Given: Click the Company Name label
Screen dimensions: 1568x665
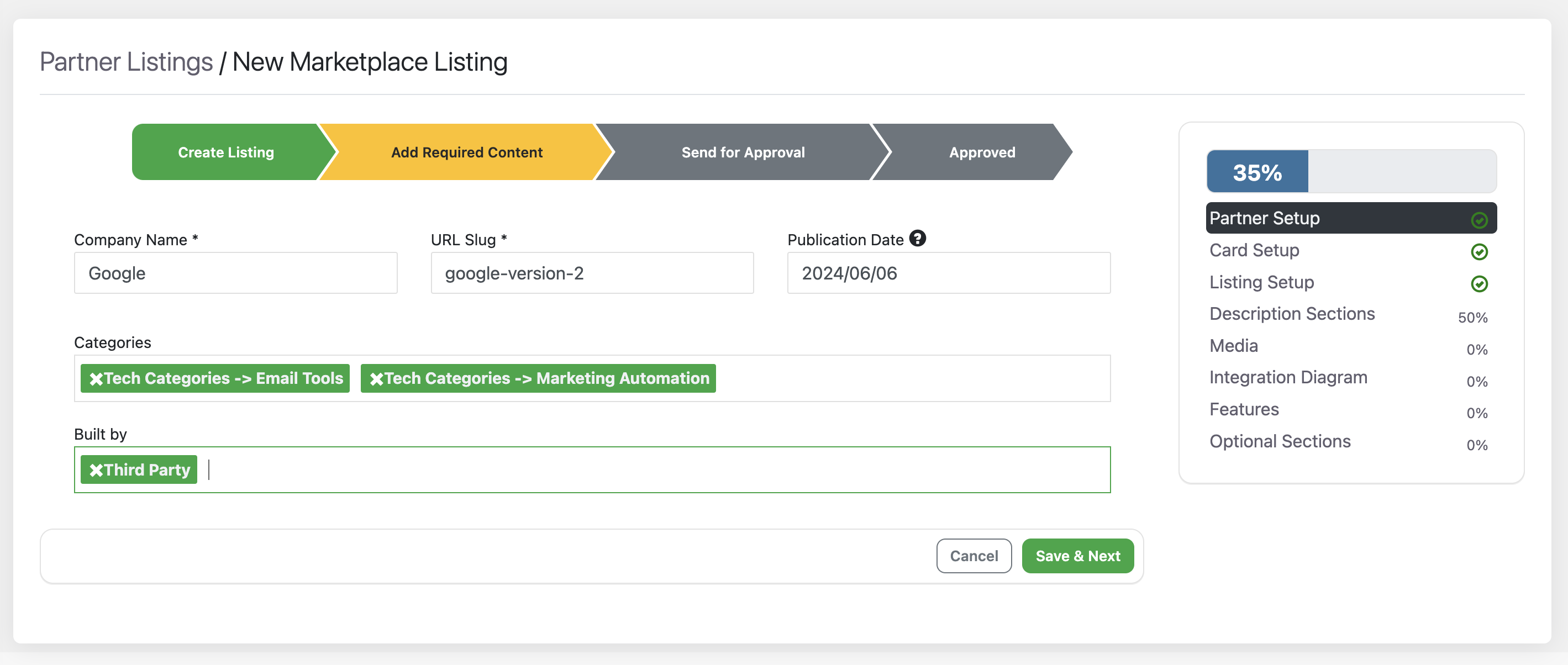Looking at the screenshot, I should [x=136, y=240].
